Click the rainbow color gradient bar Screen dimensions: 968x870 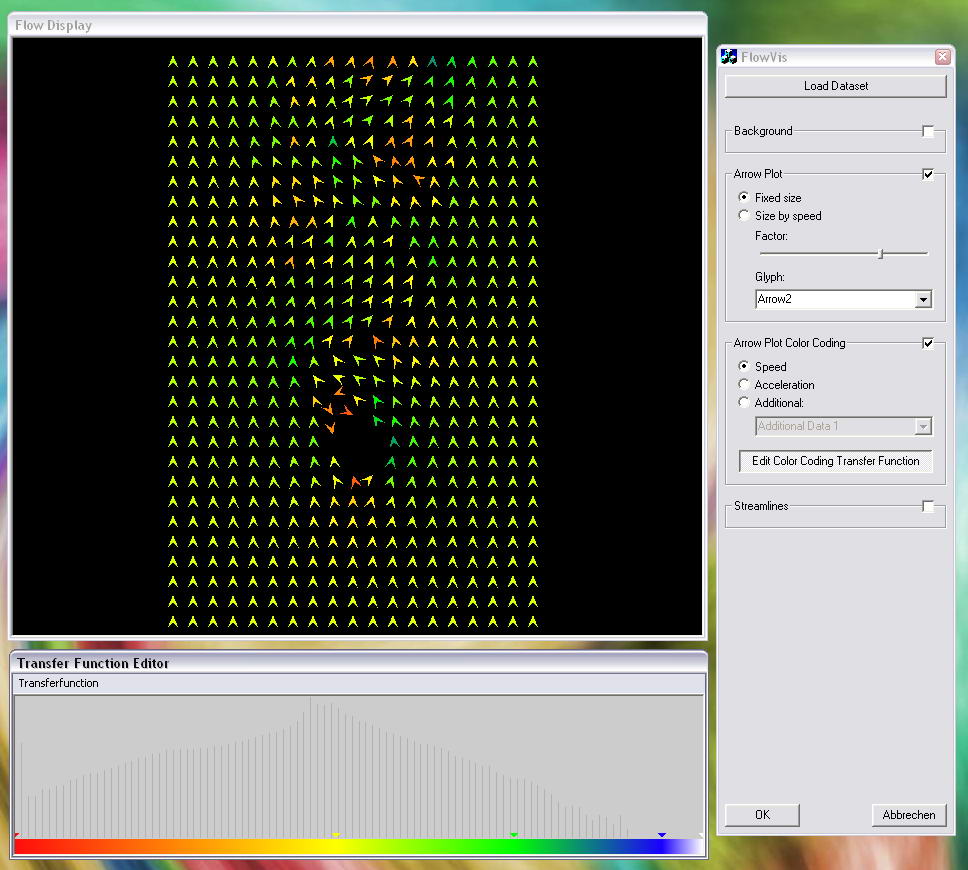(359, 847)
